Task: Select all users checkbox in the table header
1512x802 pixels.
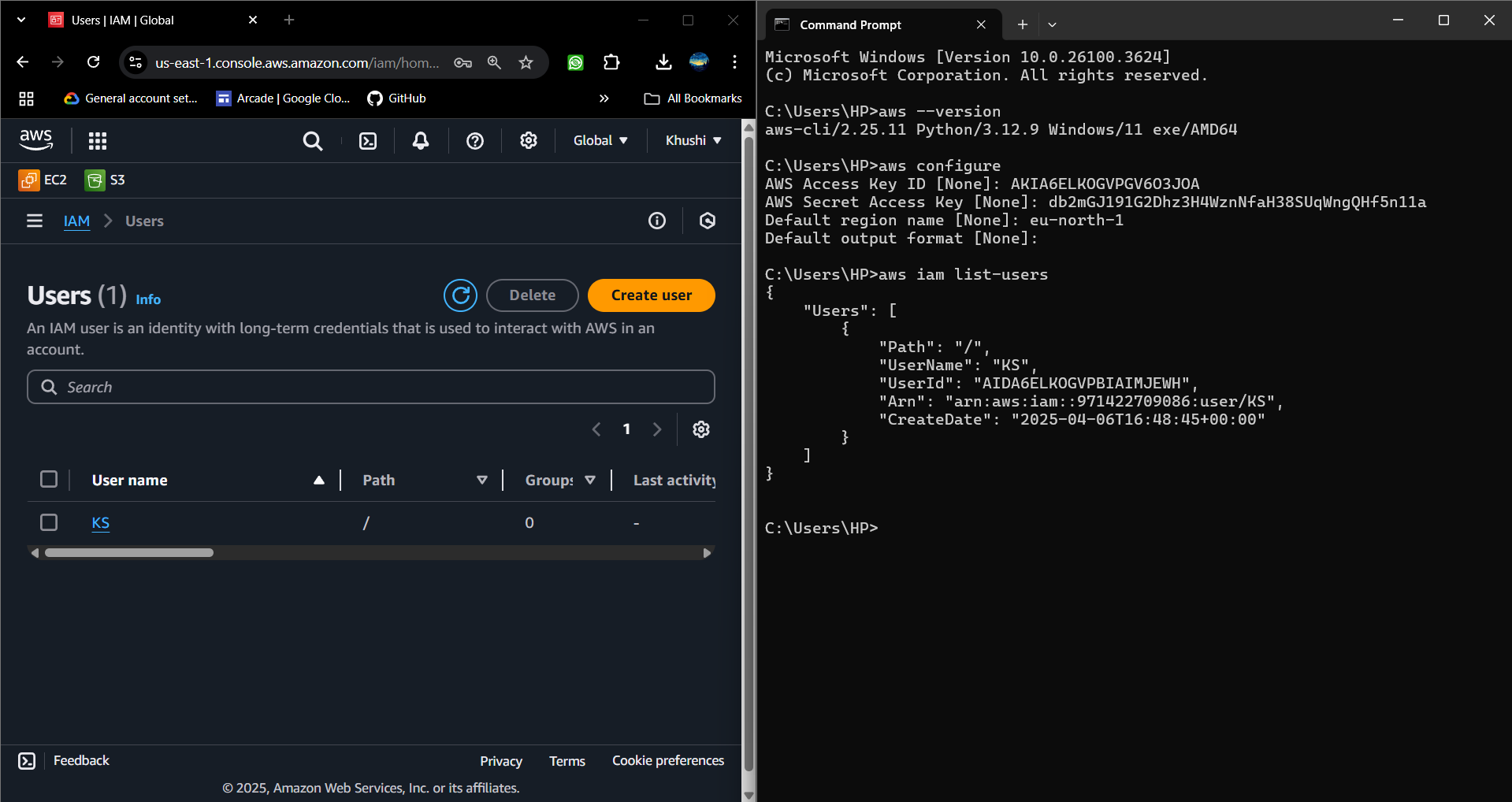Action: tap(49, 479)
